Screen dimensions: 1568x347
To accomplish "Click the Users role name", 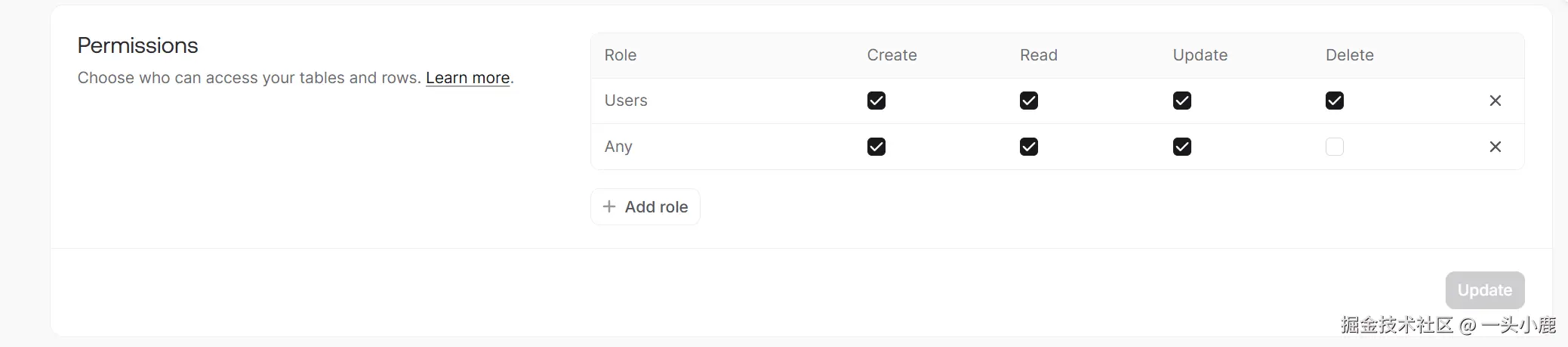I will 626,101.
